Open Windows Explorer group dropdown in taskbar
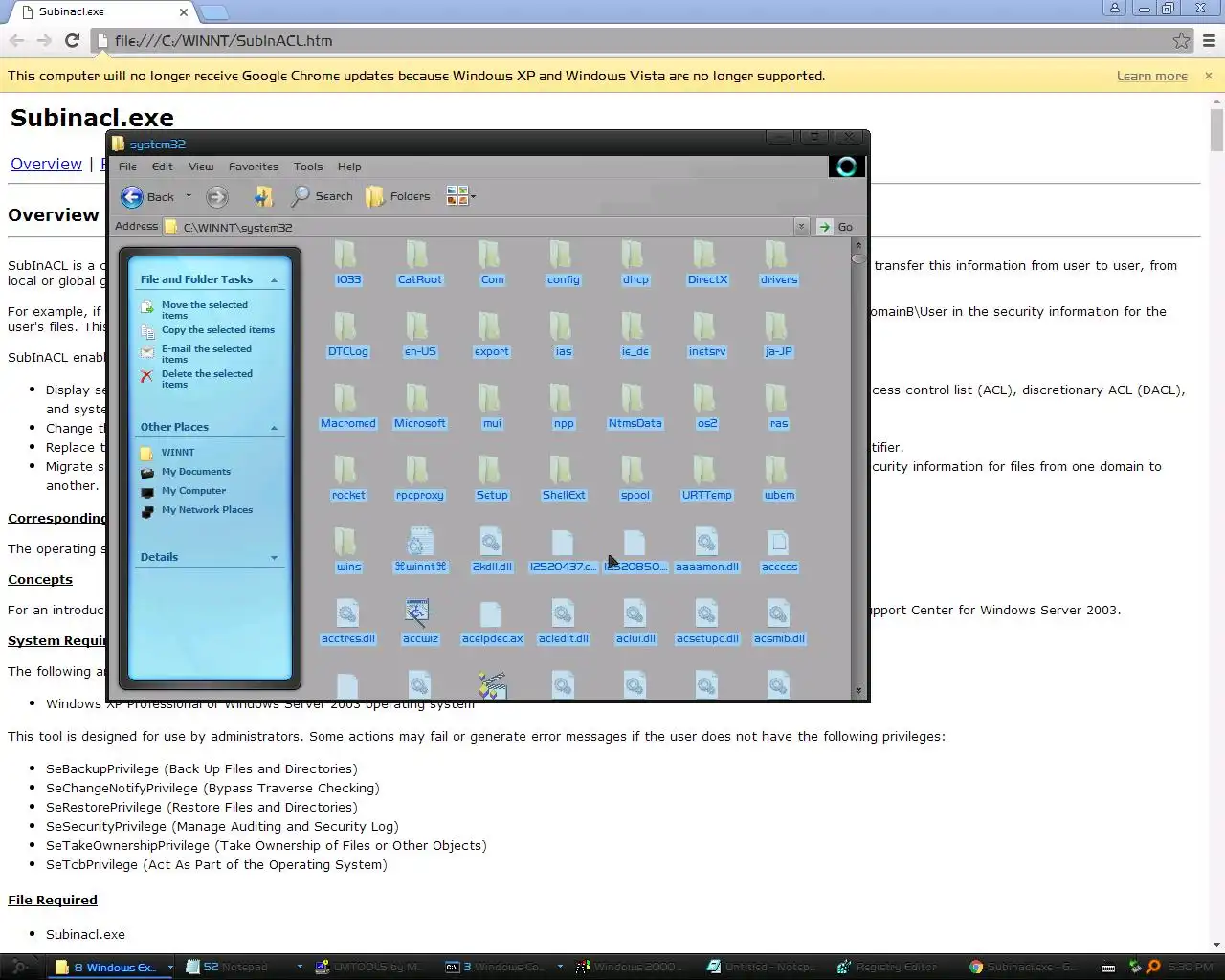 (170, 967)
